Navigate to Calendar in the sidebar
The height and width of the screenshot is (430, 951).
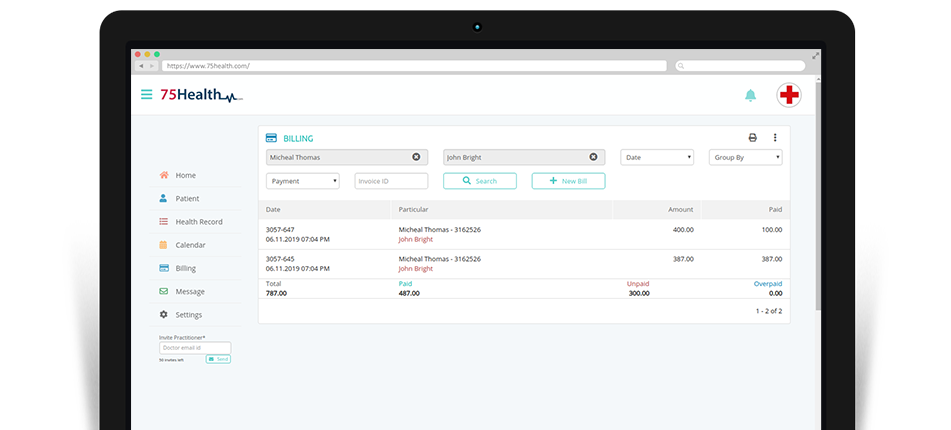[x=190, y=245]
